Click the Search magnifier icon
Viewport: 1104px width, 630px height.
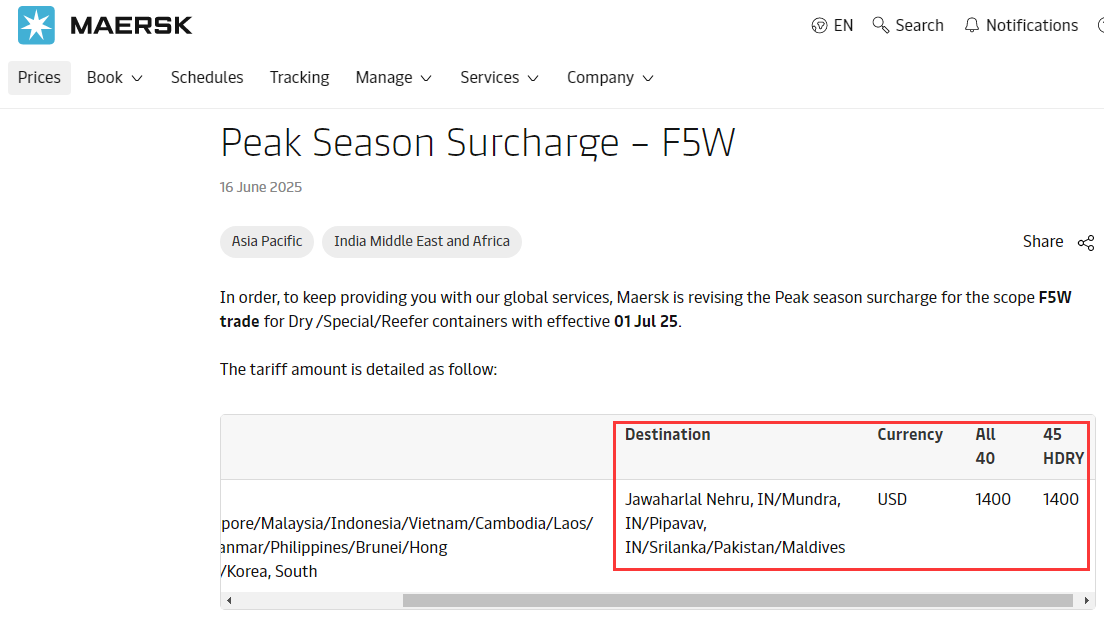point(881,25)
